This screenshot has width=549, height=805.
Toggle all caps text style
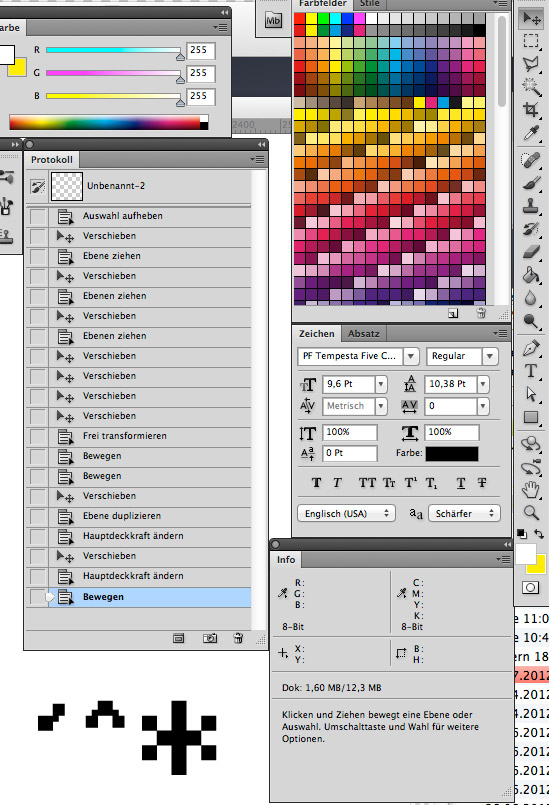coord(367,483)
